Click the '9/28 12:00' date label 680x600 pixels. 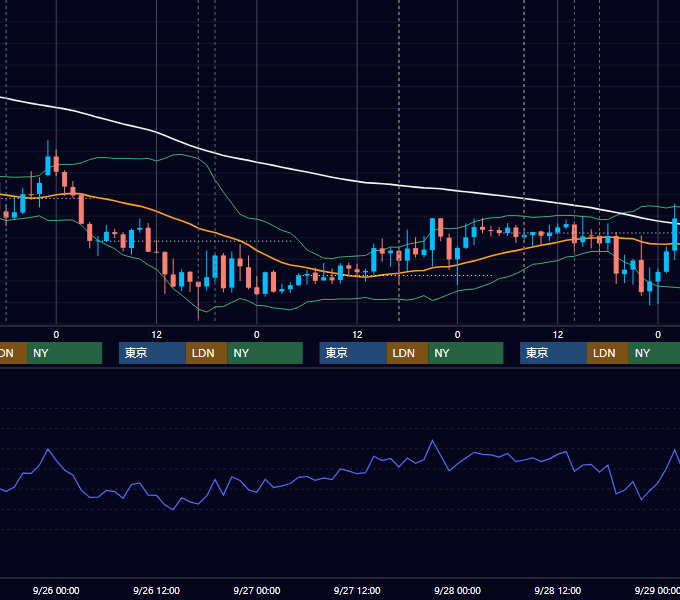click(558, 590)
